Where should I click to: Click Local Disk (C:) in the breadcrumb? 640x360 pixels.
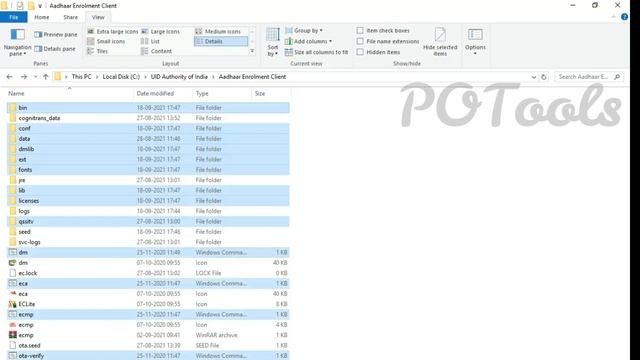(121, 77)
